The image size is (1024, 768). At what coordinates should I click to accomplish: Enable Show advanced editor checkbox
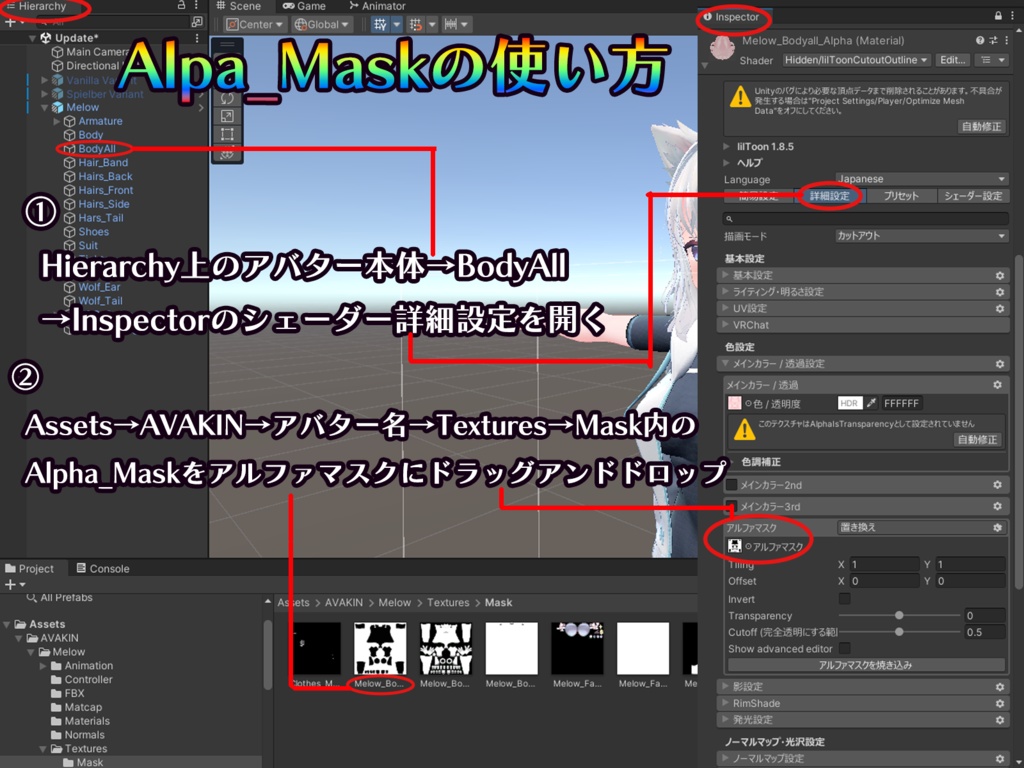844,649
